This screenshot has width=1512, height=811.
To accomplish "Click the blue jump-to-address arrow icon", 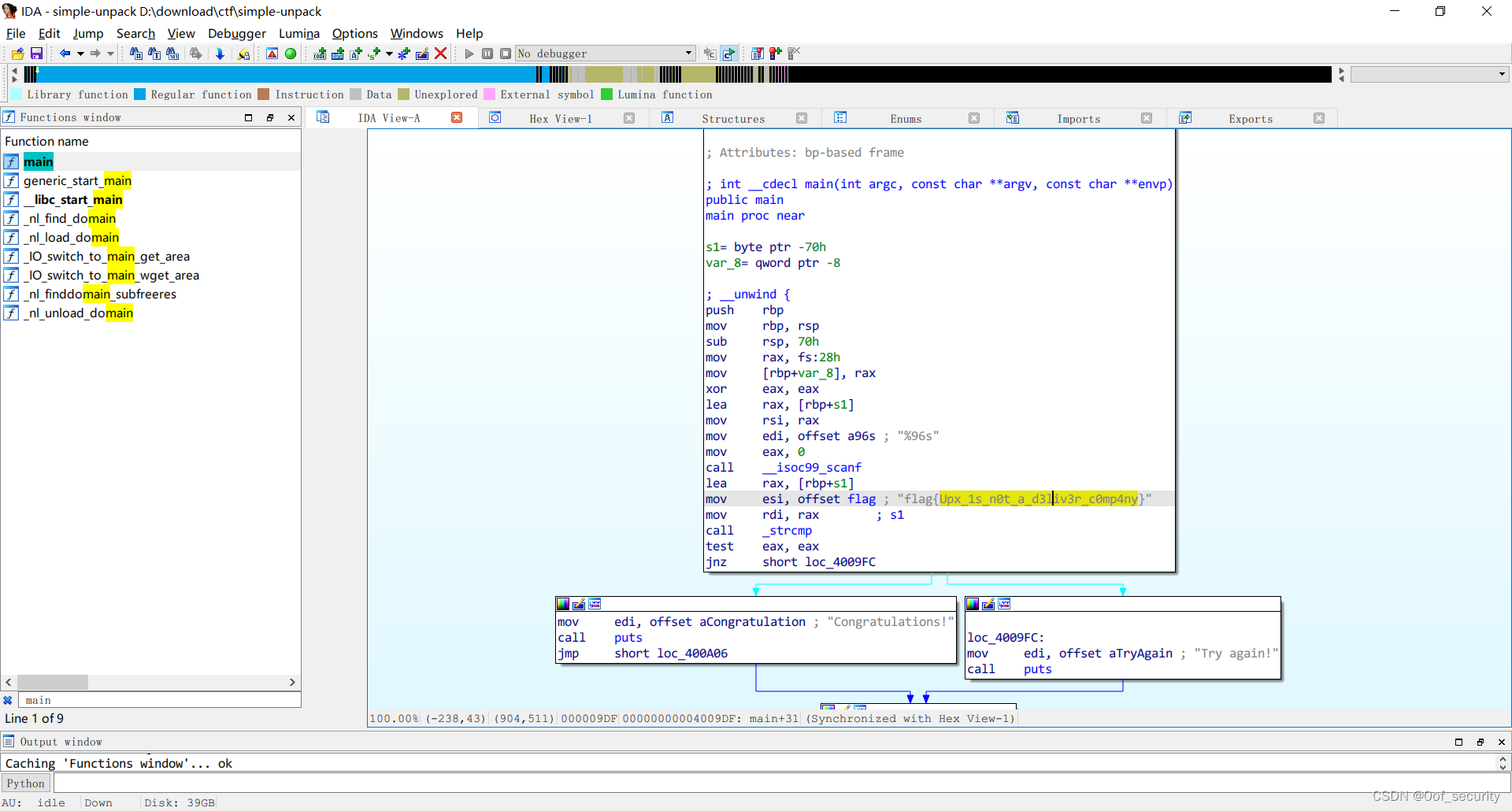I will tap(220, 53).
